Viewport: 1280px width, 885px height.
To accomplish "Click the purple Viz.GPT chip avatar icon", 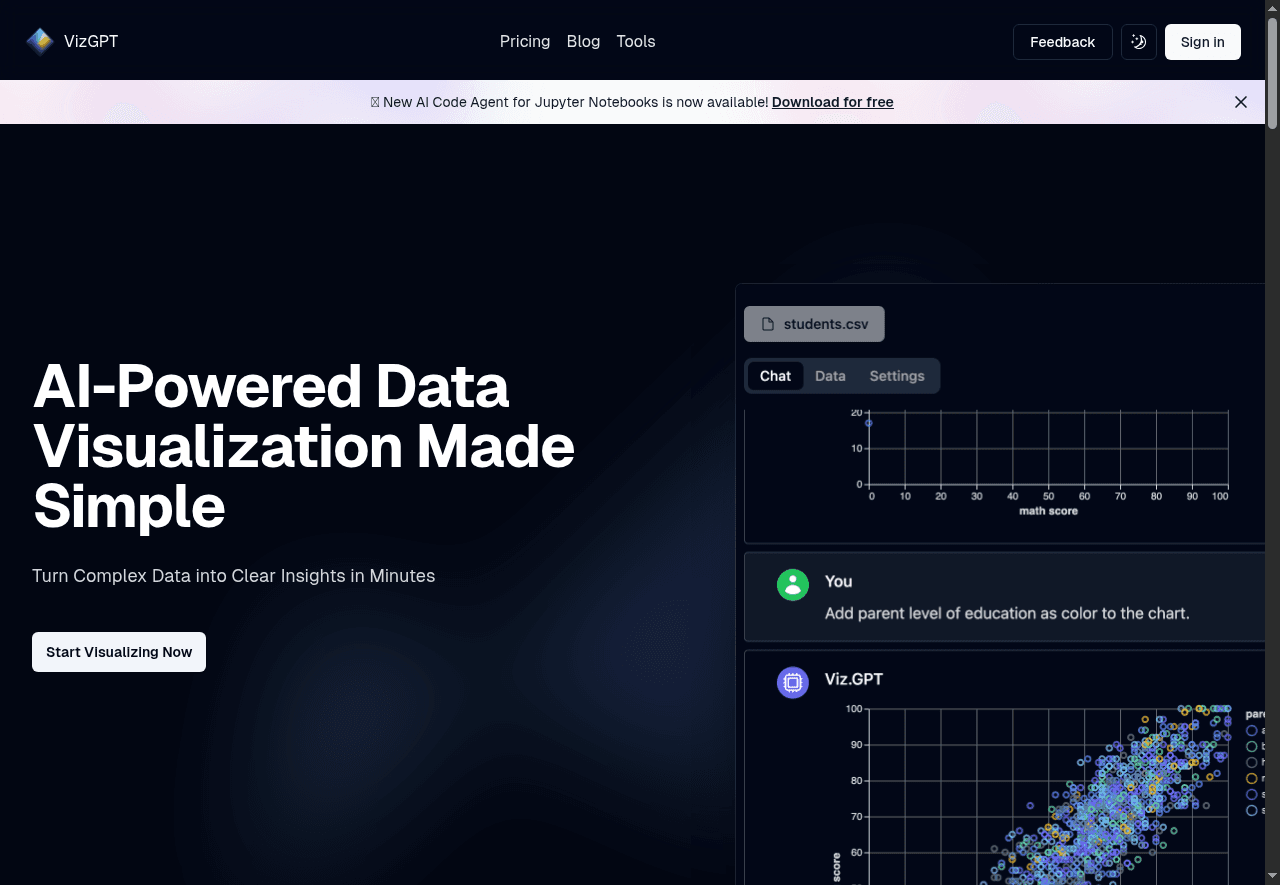I will pyautogui.click(x=792, y=683).
